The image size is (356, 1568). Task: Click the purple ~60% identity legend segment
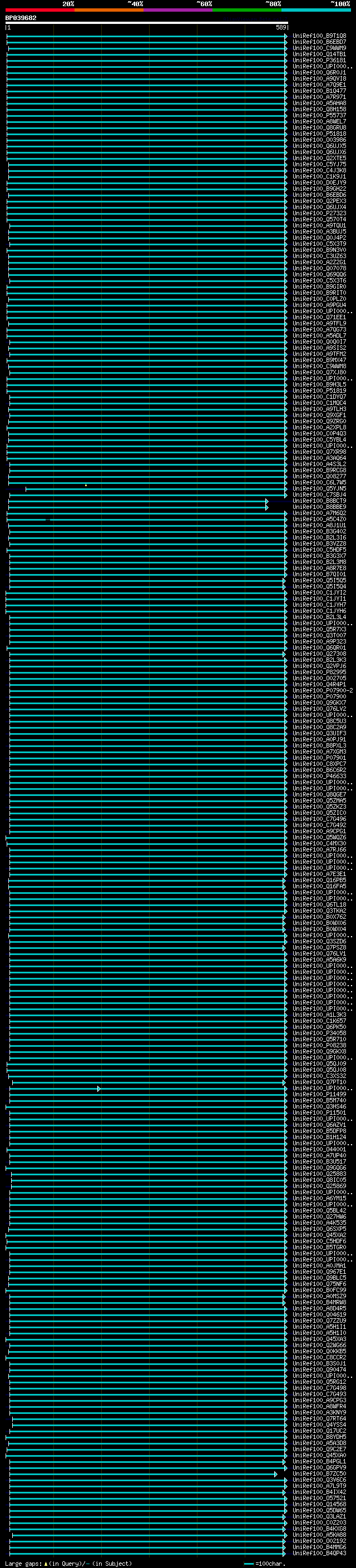[177, 10]
